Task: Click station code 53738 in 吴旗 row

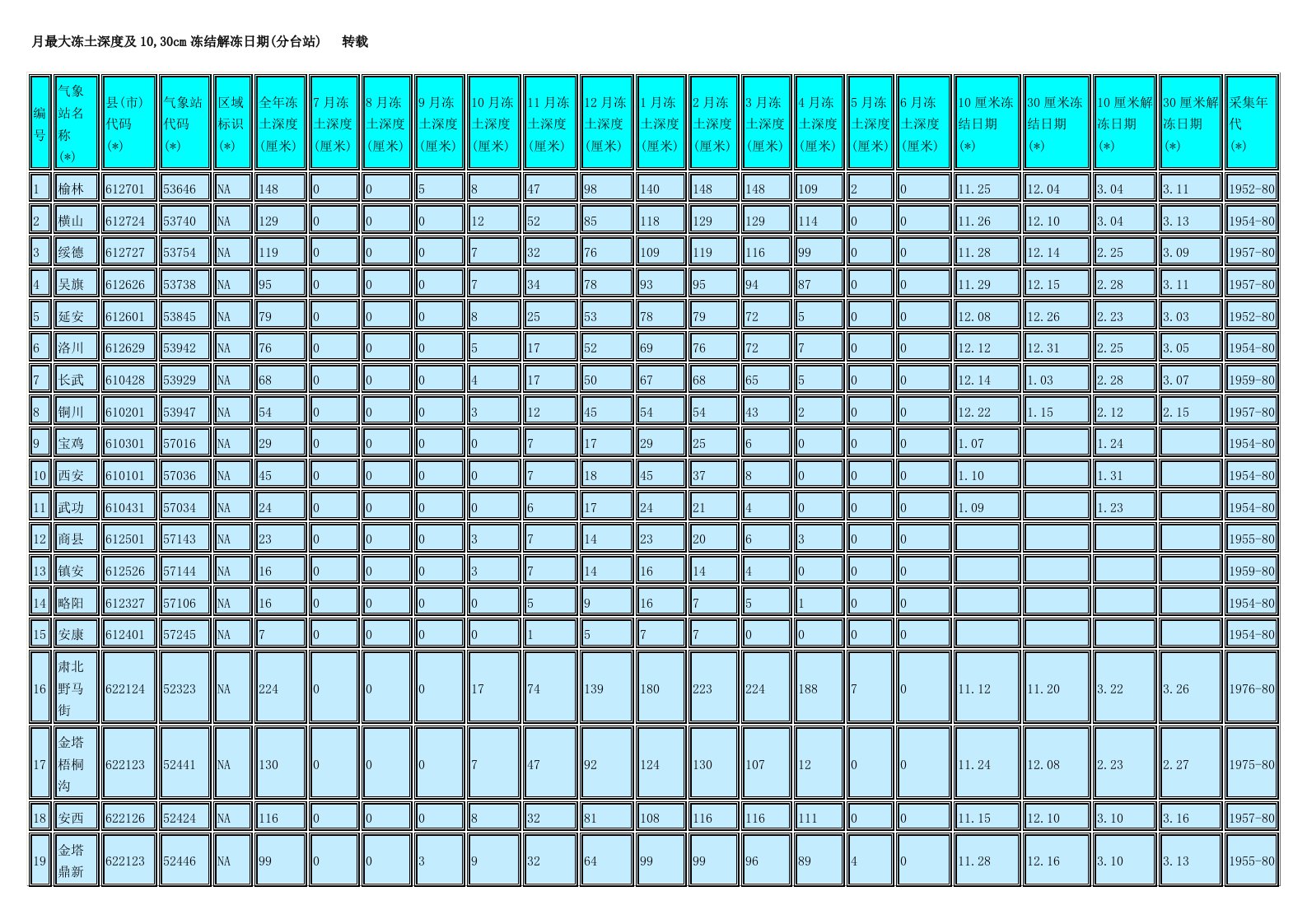Action: [180, 284]
